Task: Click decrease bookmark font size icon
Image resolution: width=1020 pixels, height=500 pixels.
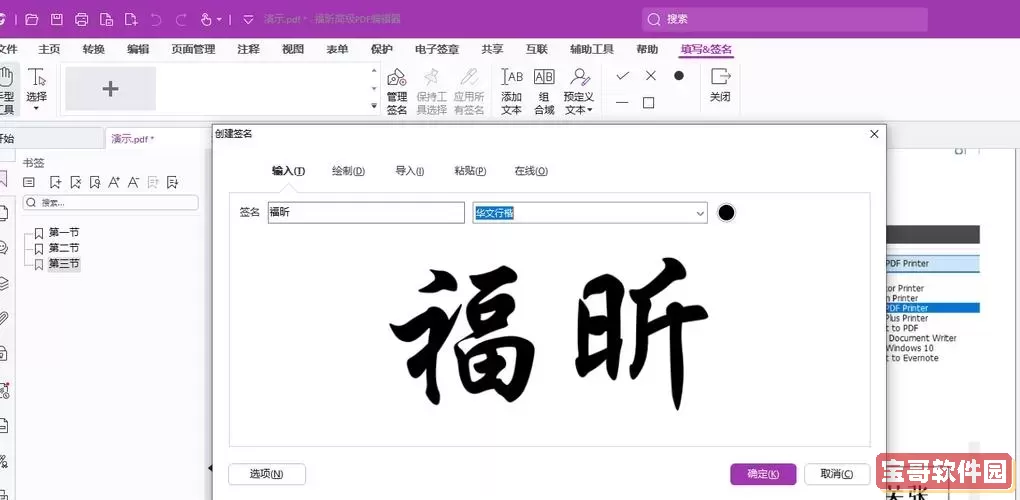Action: click(133, 182)
